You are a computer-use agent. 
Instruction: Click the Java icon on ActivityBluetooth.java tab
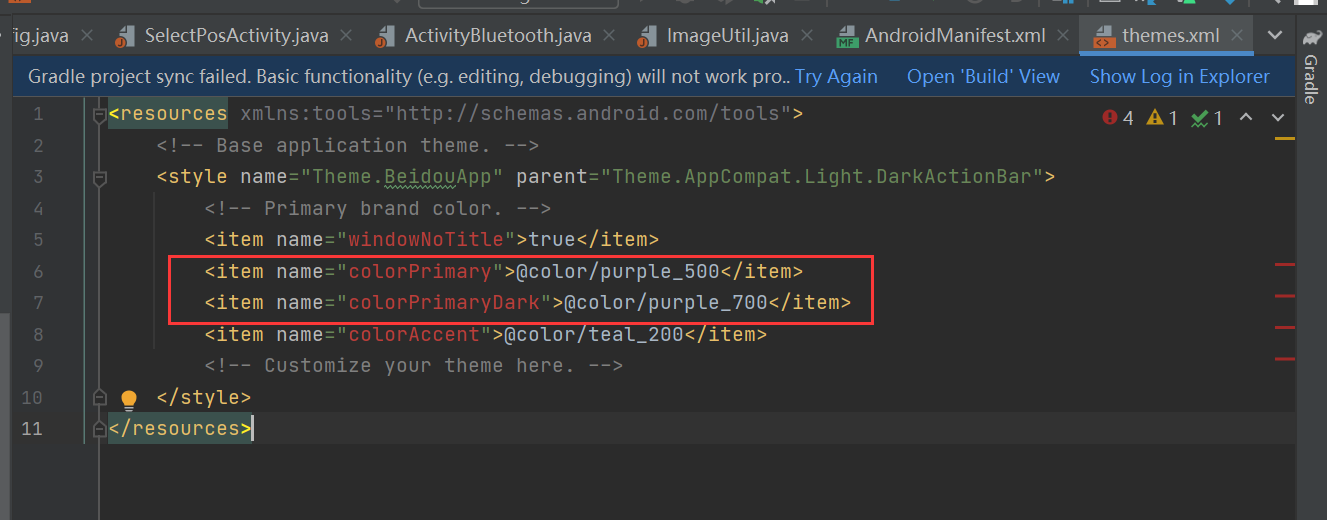coord(386,37)
